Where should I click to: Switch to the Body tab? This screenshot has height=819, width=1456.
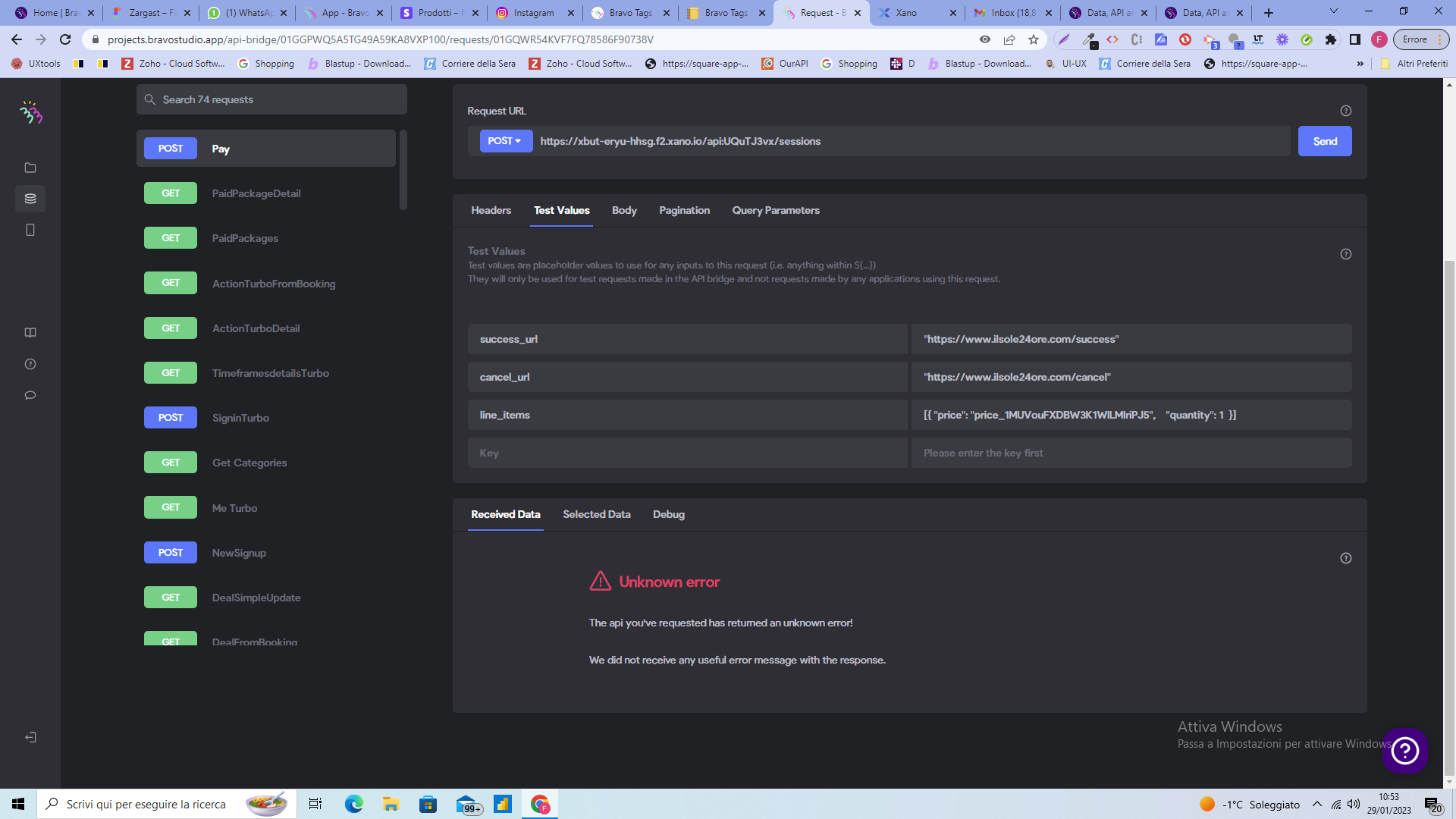pos(624,210)
